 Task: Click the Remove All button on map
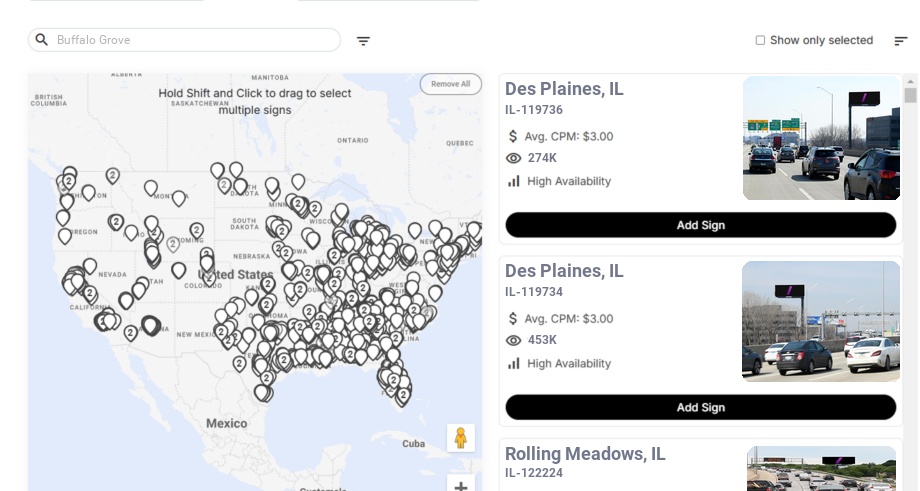point(450,84)
